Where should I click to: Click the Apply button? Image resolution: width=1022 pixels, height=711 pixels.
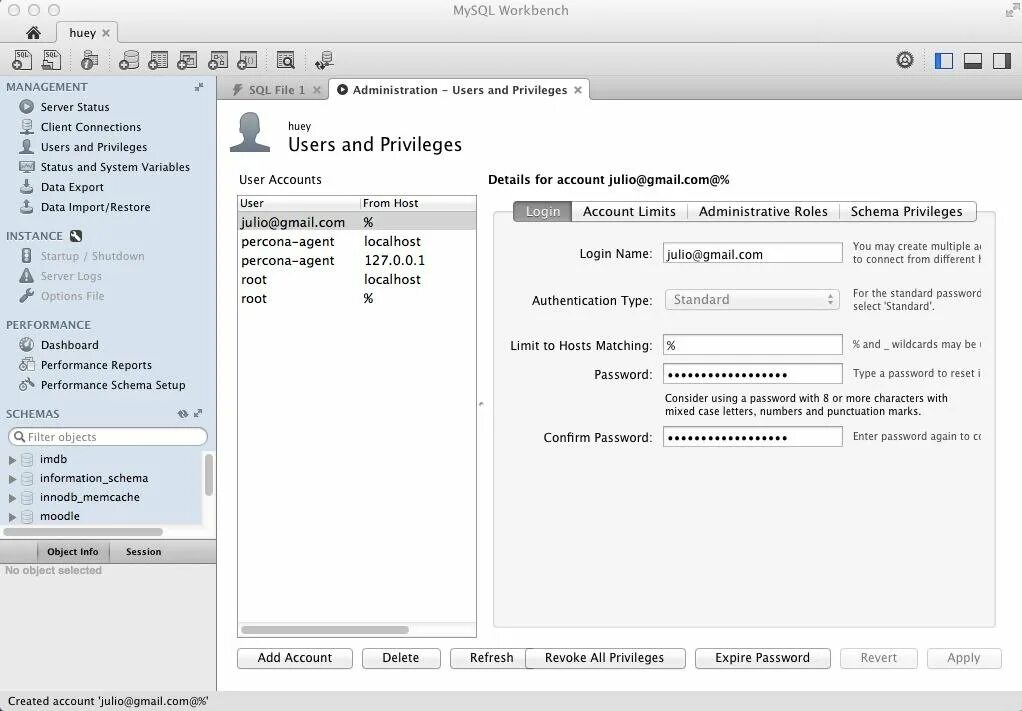[963, 658]
